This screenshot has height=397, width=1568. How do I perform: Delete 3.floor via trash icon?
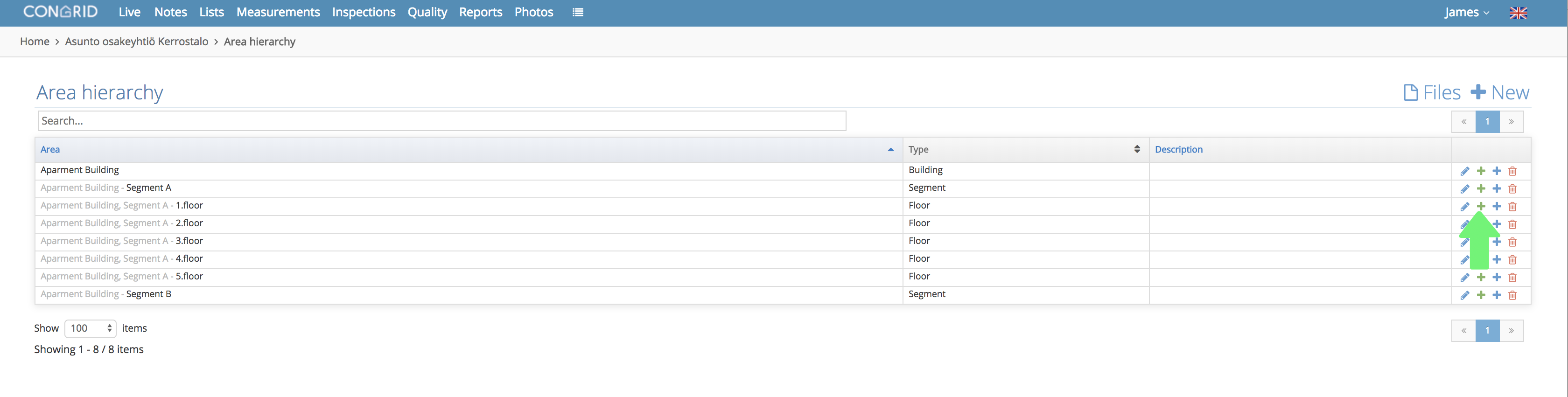[1512, 242]
